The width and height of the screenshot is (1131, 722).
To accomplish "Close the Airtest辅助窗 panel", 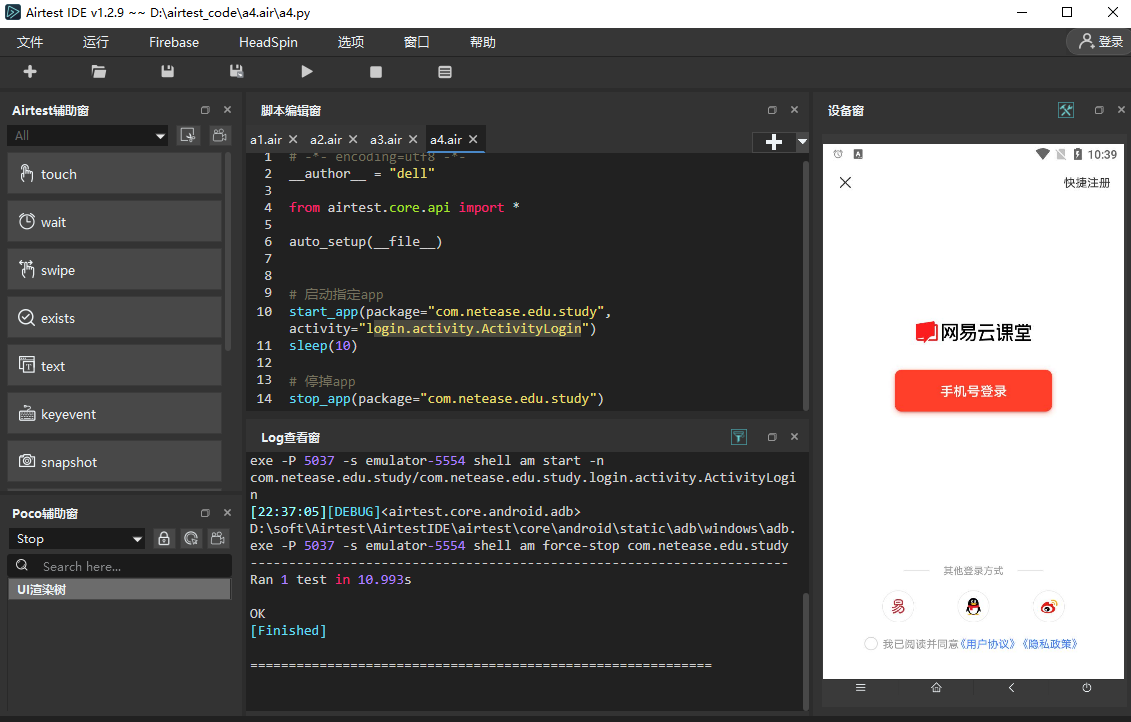I will 227,110.
